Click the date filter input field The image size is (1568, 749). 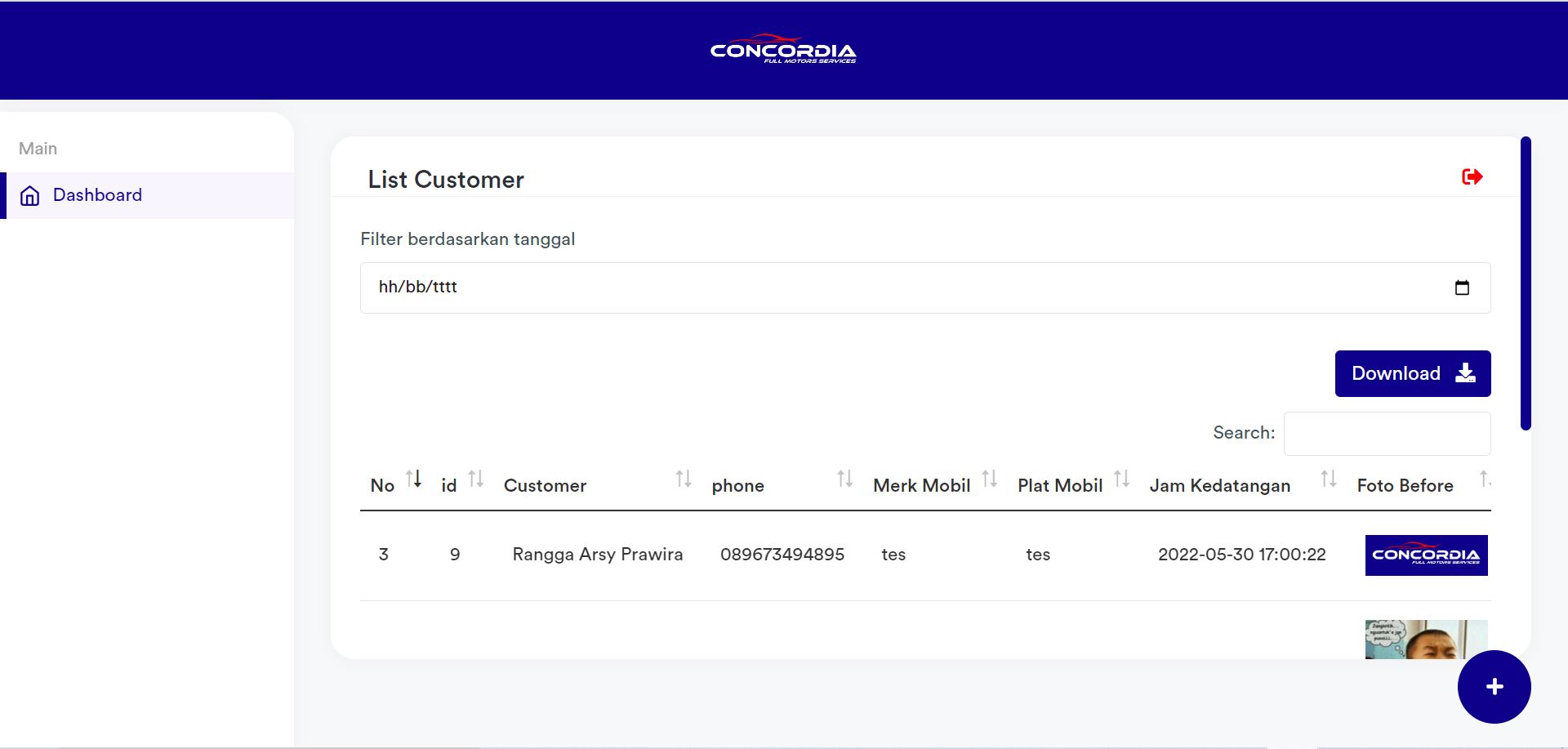tap(898, 288)
